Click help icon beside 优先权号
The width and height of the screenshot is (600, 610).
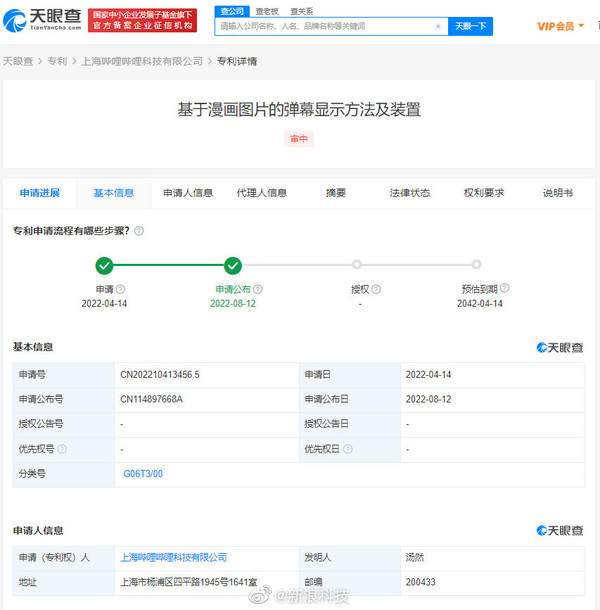(x=62, y=449)
